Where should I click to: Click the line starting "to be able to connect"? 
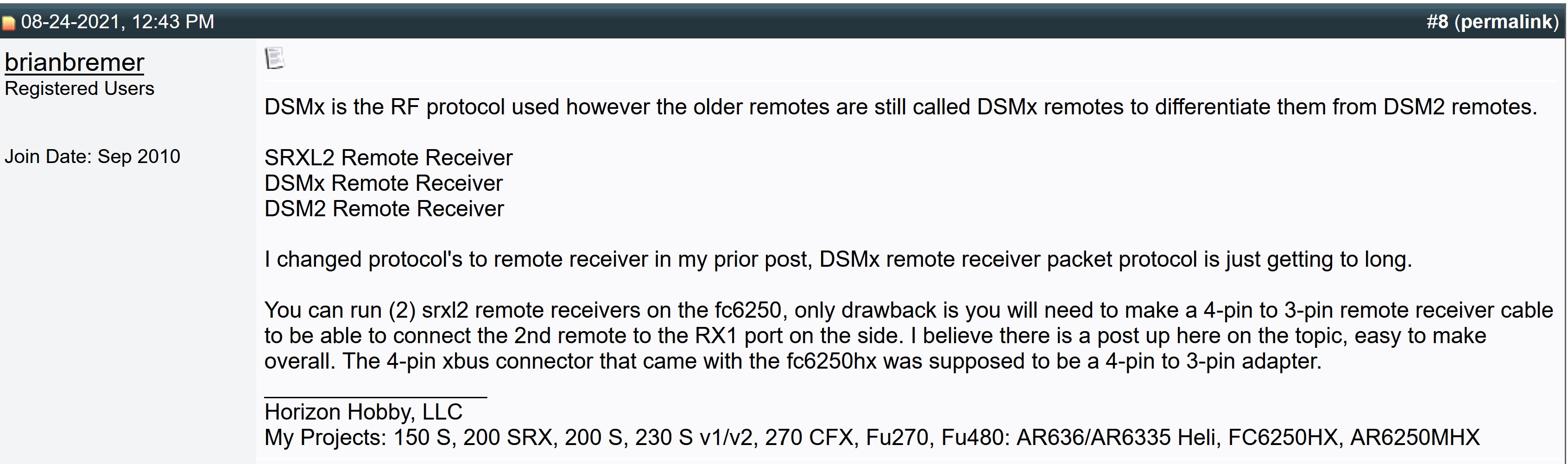[875, 336]
